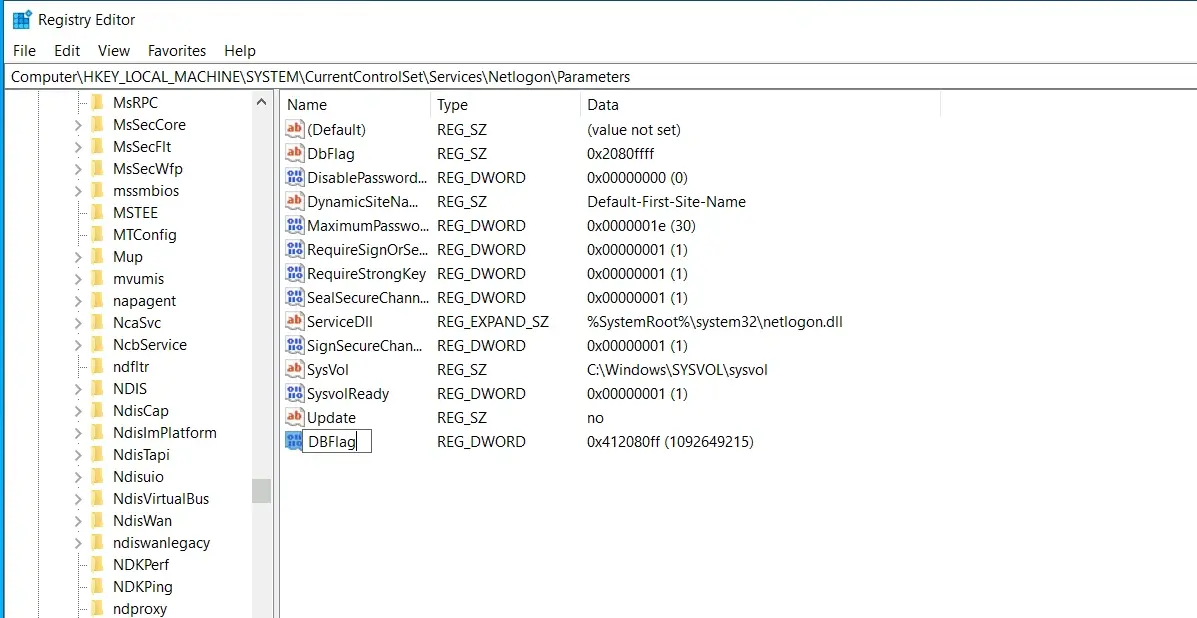This screenshot has height=618, width=1197.
Task: Select the NdisVirtualBus key
Action: click(x=160, y=499)
